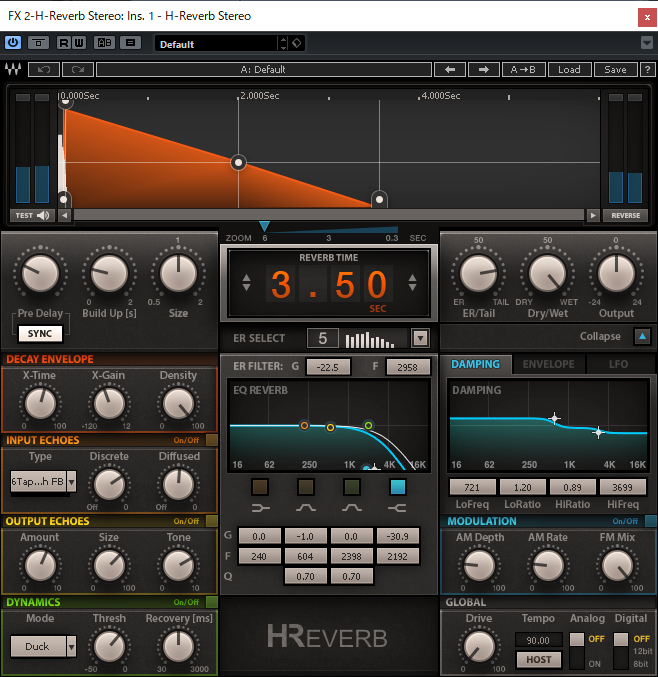
Task: Click the ER FILTER frequency 2958 field
Action: tap(408, 367)
